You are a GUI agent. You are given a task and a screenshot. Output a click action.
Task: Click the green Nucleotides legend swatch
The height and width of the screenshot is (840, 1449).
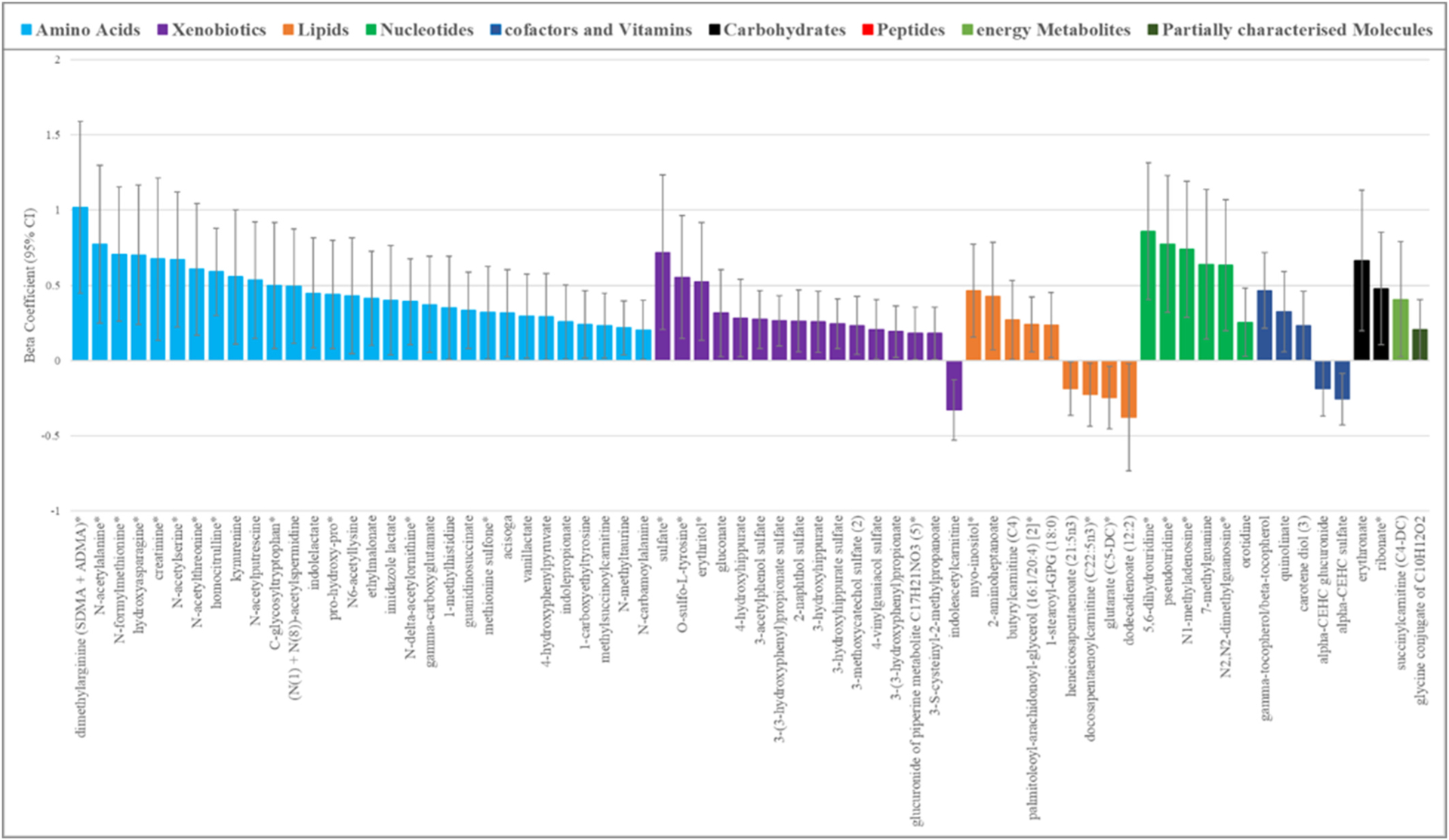(x=371, y=30)
